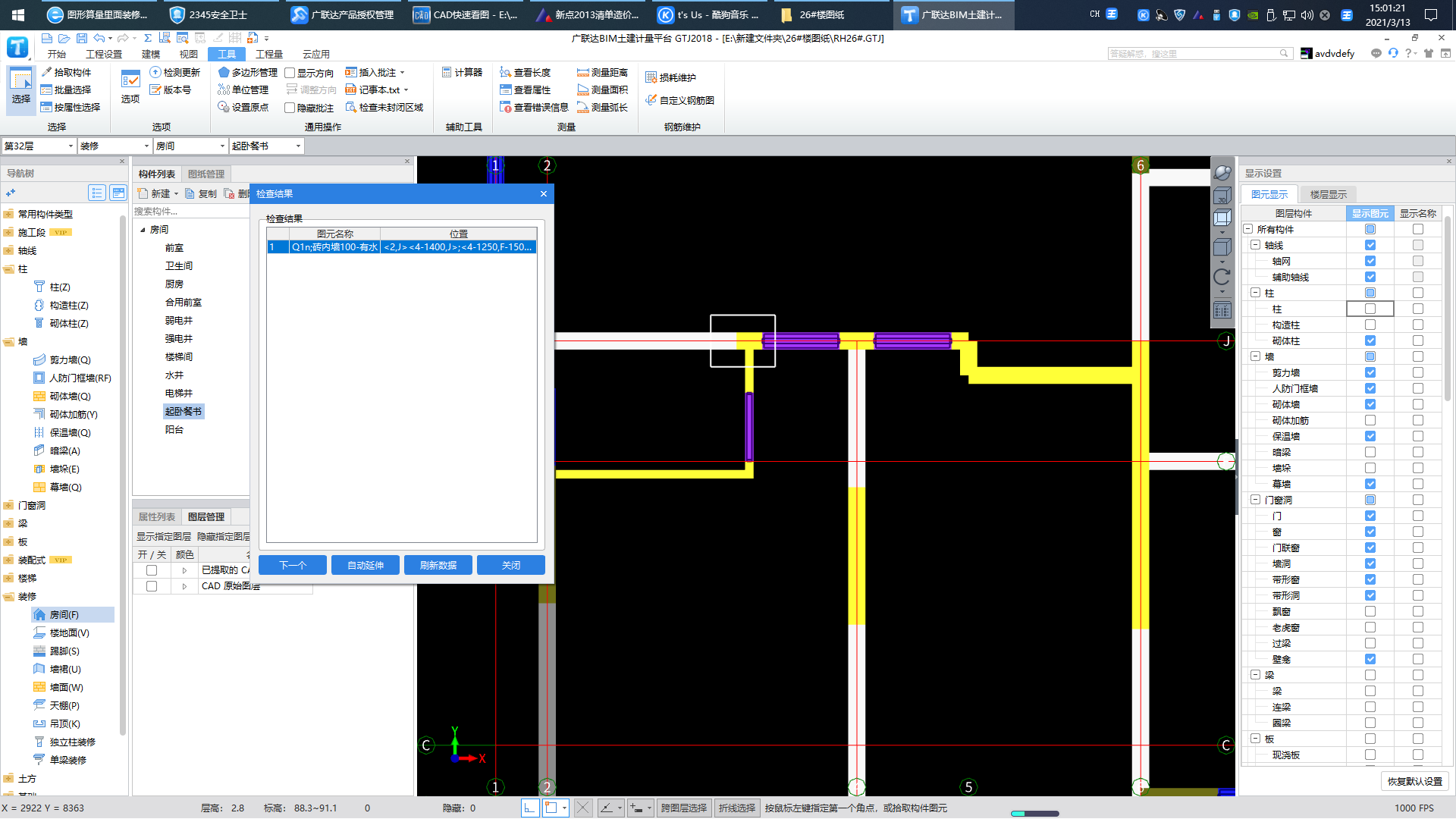Click the 自动延伸 auto extend button

pyautogui.click(x=366, y=565)
